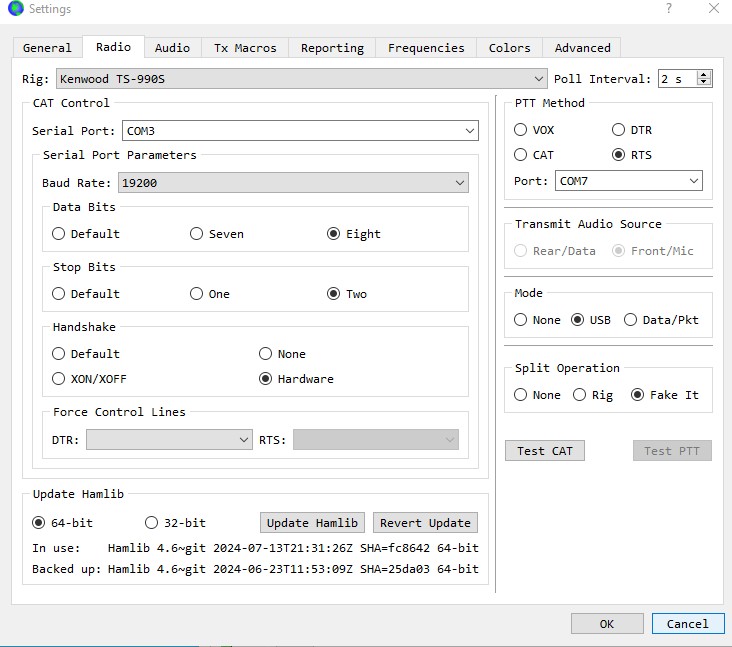
Task: Open the Colors tab
Action: pyautogui.click(x=509, y=48)
